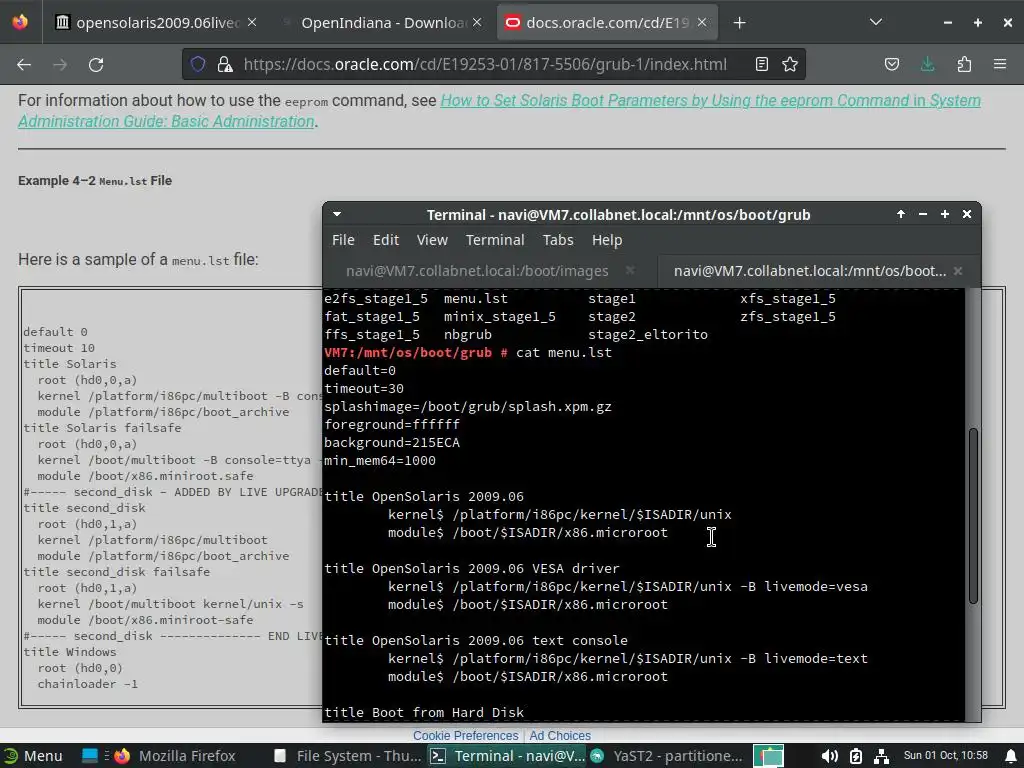Click 'title Boot from Hard Disk' line
The width and height of the screenshot is (1024, 768).
[x=424, y=712]
